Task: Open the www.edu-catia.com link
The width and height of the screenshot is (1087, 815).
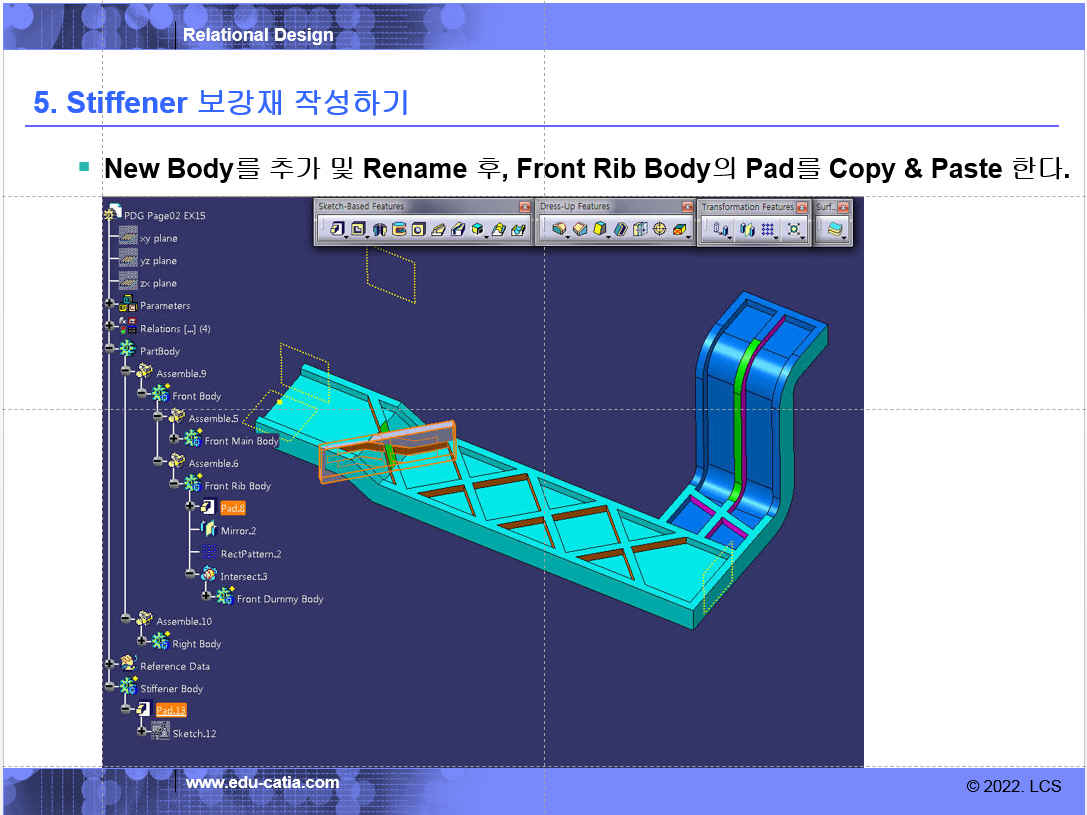Action: pyautogui.click(x=262, y=783)
